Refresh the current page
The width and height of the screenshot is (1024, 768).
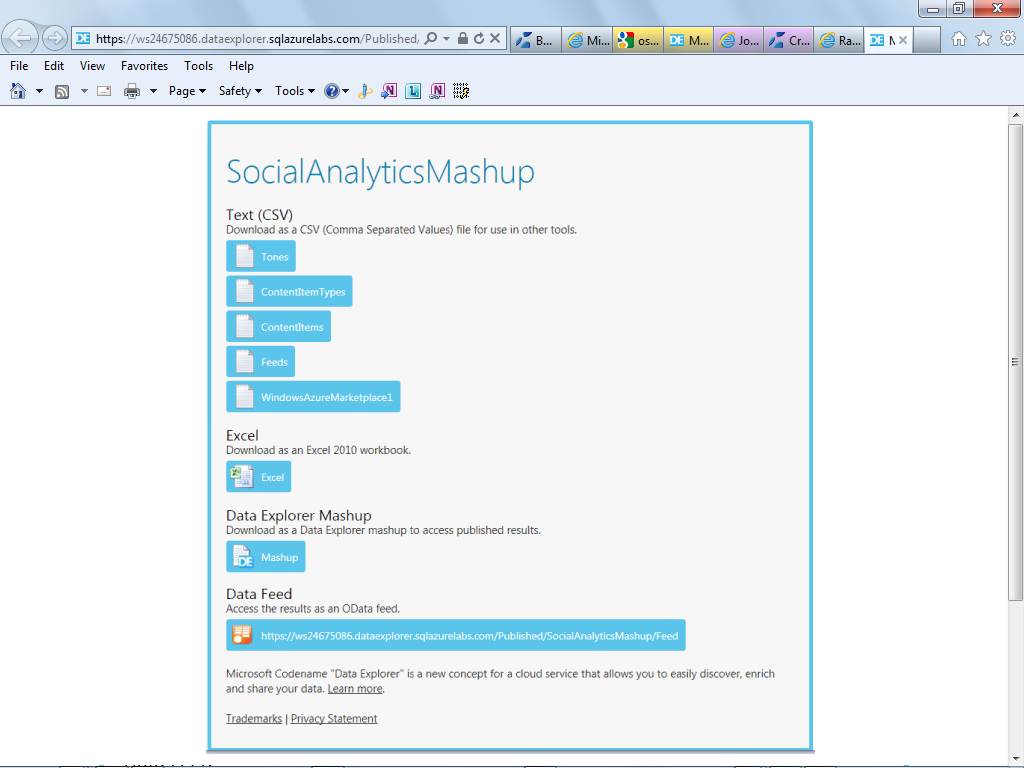click(x=479, y=39)
